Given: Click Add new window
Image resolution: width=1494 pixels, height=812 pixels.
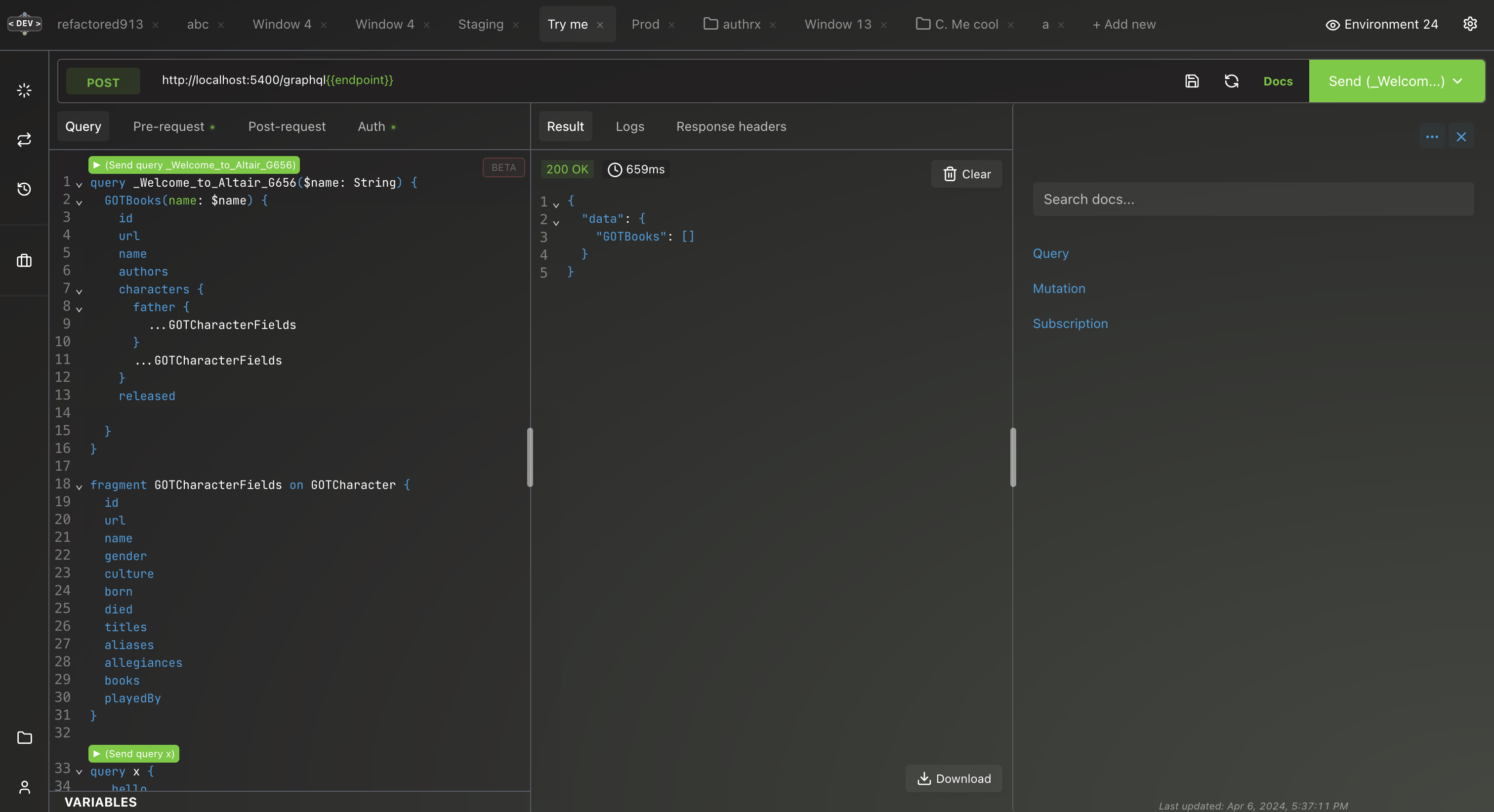Looking at the screenshot, I should point(1124,24).
